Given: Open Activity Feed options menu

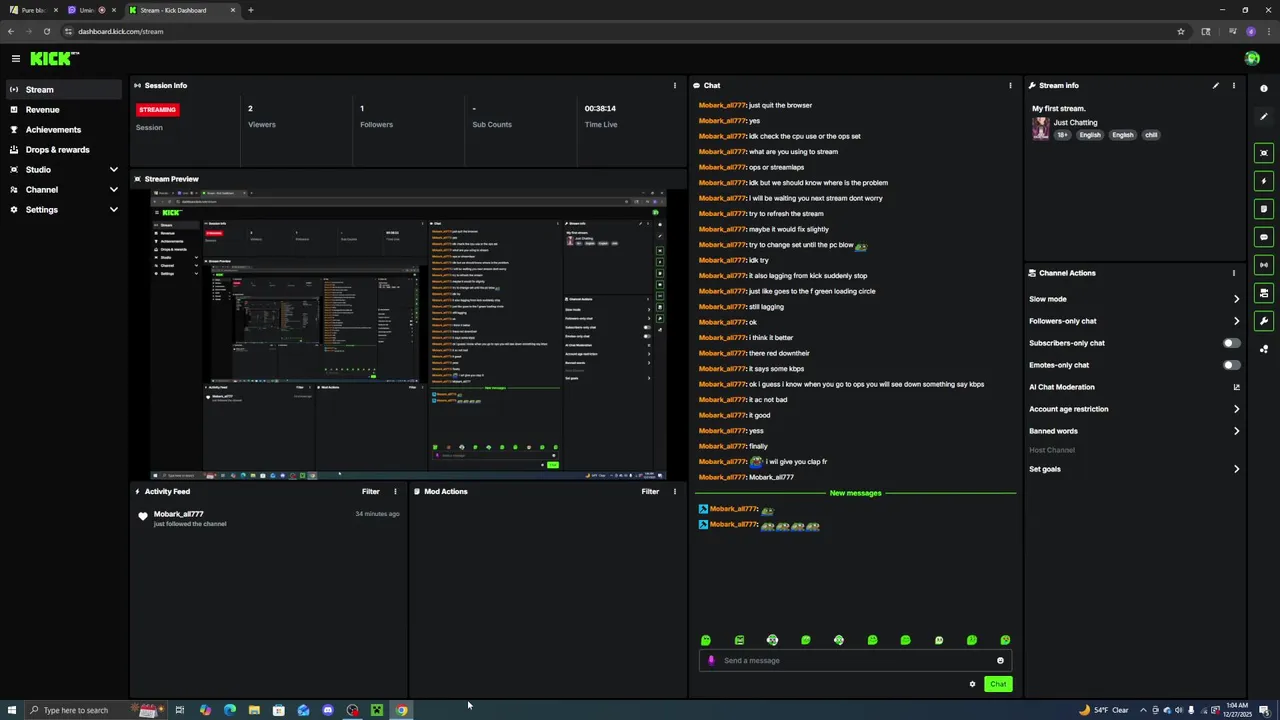Looking at the screenshot, I should [395, 492].
